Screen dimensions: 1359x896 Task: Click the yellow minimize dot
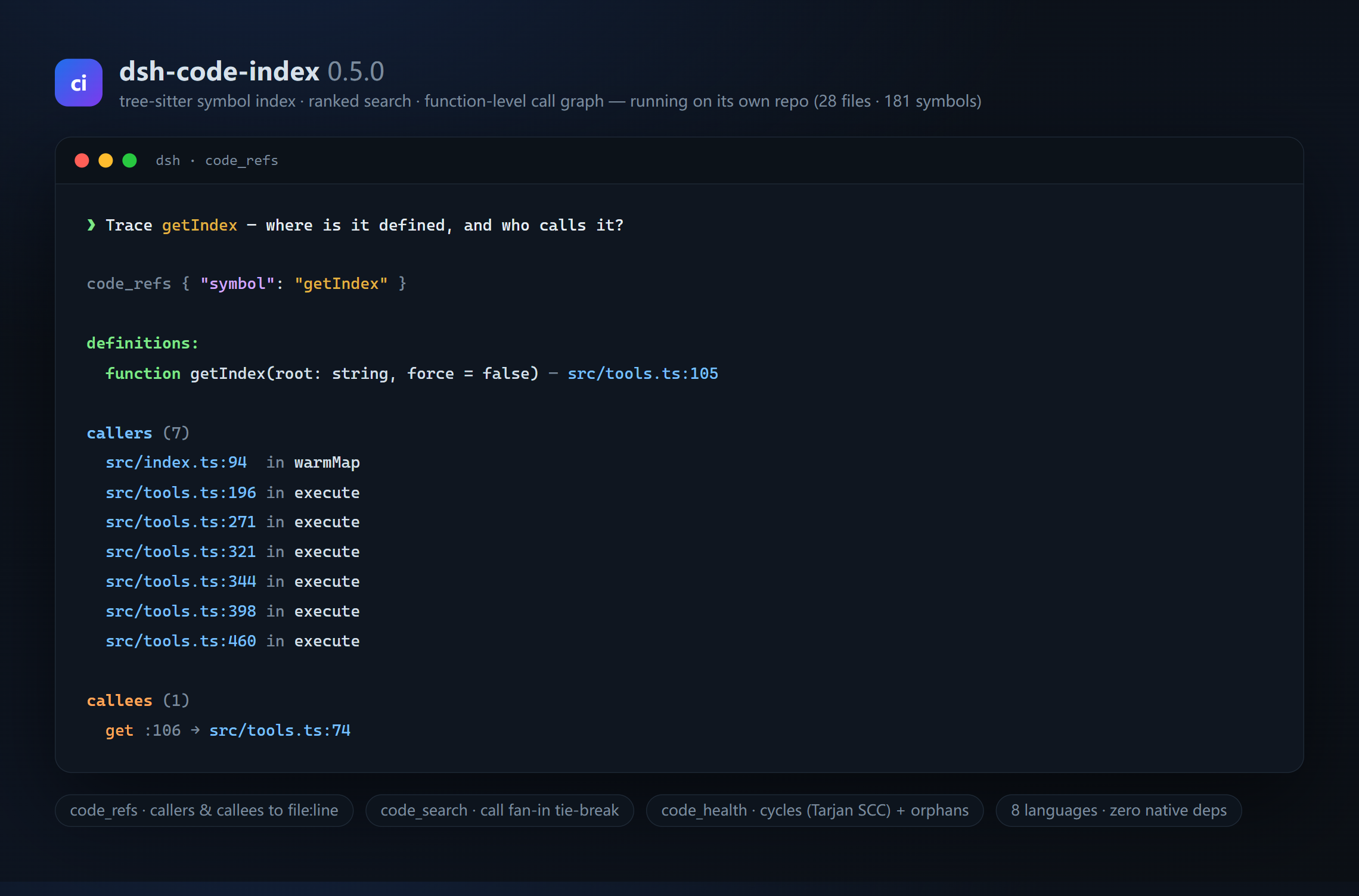click(106, 160)
